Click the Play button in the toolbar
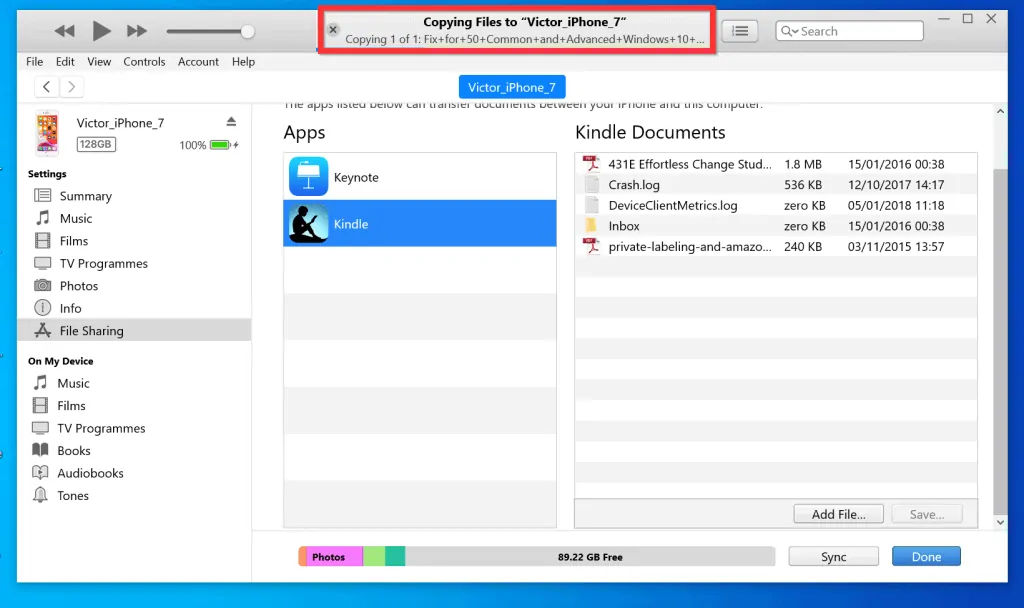Viewport: 1024px width, 608px height. point(101,31)
